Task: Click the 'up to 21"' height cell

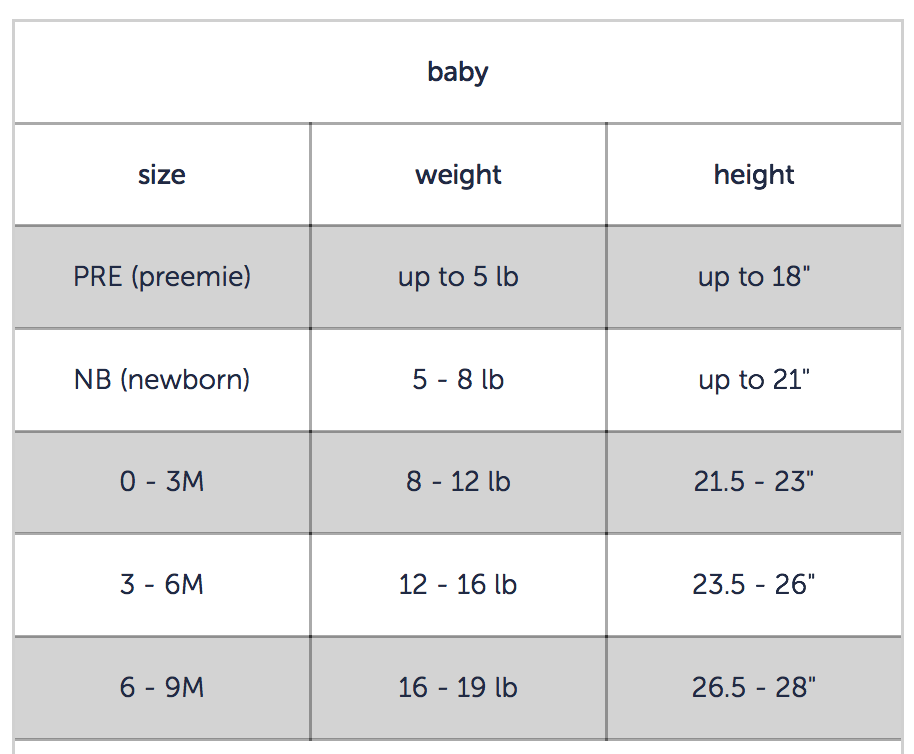Action: (x=754, y=380)
